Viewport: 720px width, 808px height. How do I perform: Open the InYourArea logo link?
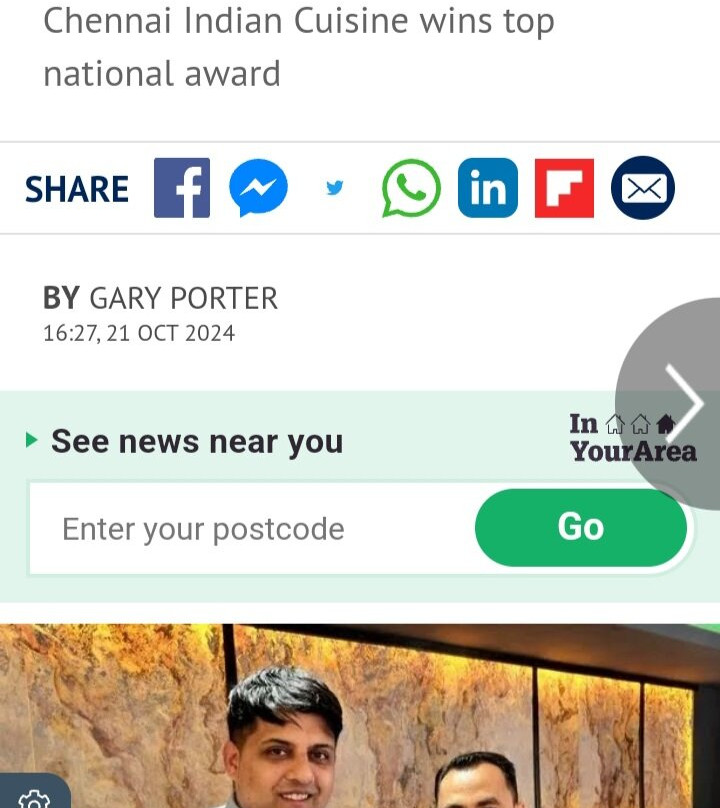633,437
